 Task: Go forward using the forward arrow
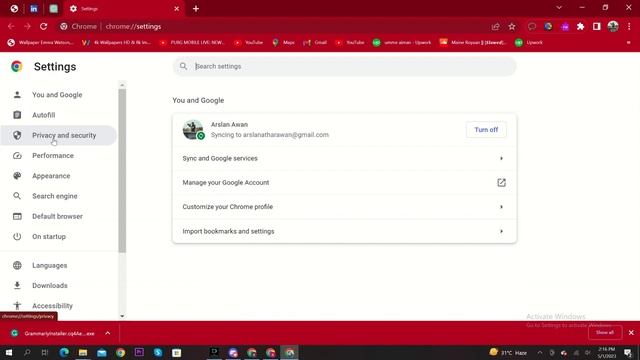point(27,27)
